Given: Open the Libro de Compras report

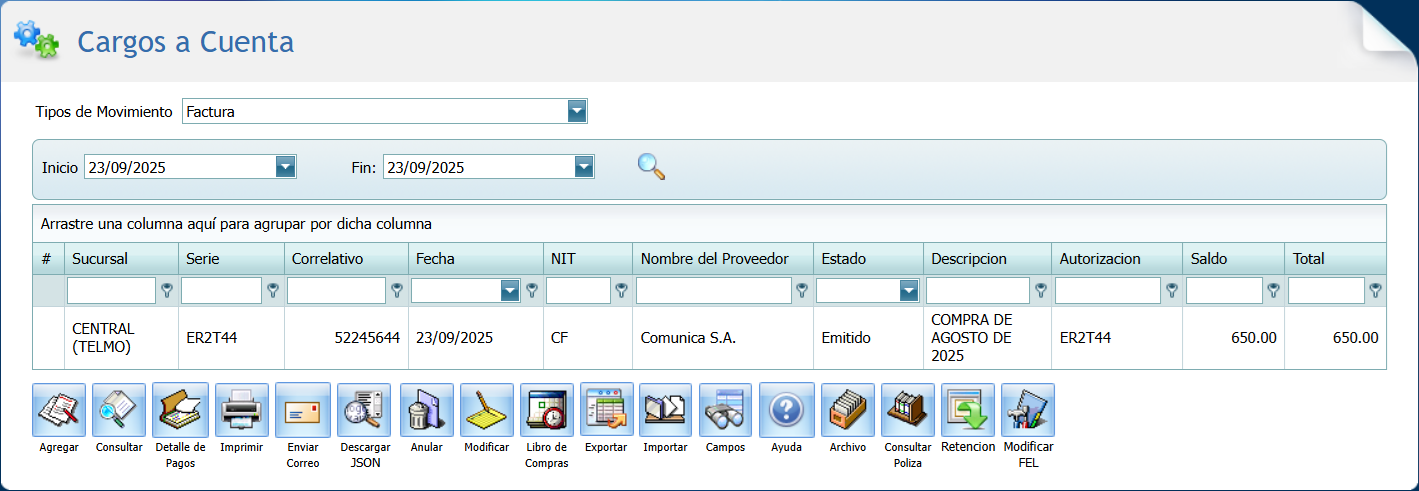Looking at the screenshot, I should (546, 410).
